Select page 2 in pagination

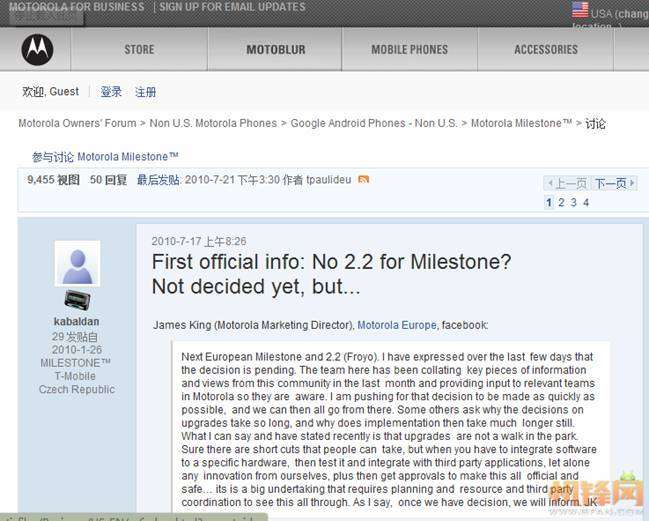click(561, 202)
